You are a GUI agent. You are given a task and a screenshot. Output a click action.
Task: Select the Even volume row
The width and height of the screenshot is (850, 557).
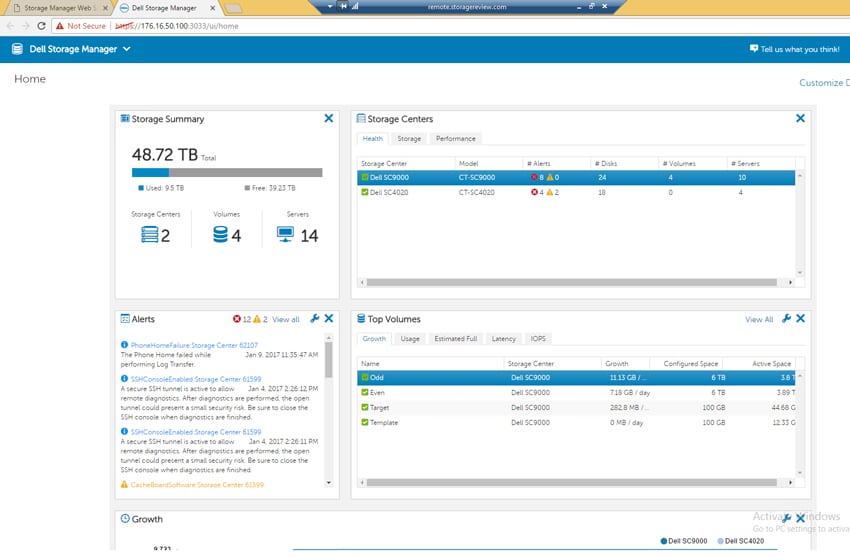(576, 393)
